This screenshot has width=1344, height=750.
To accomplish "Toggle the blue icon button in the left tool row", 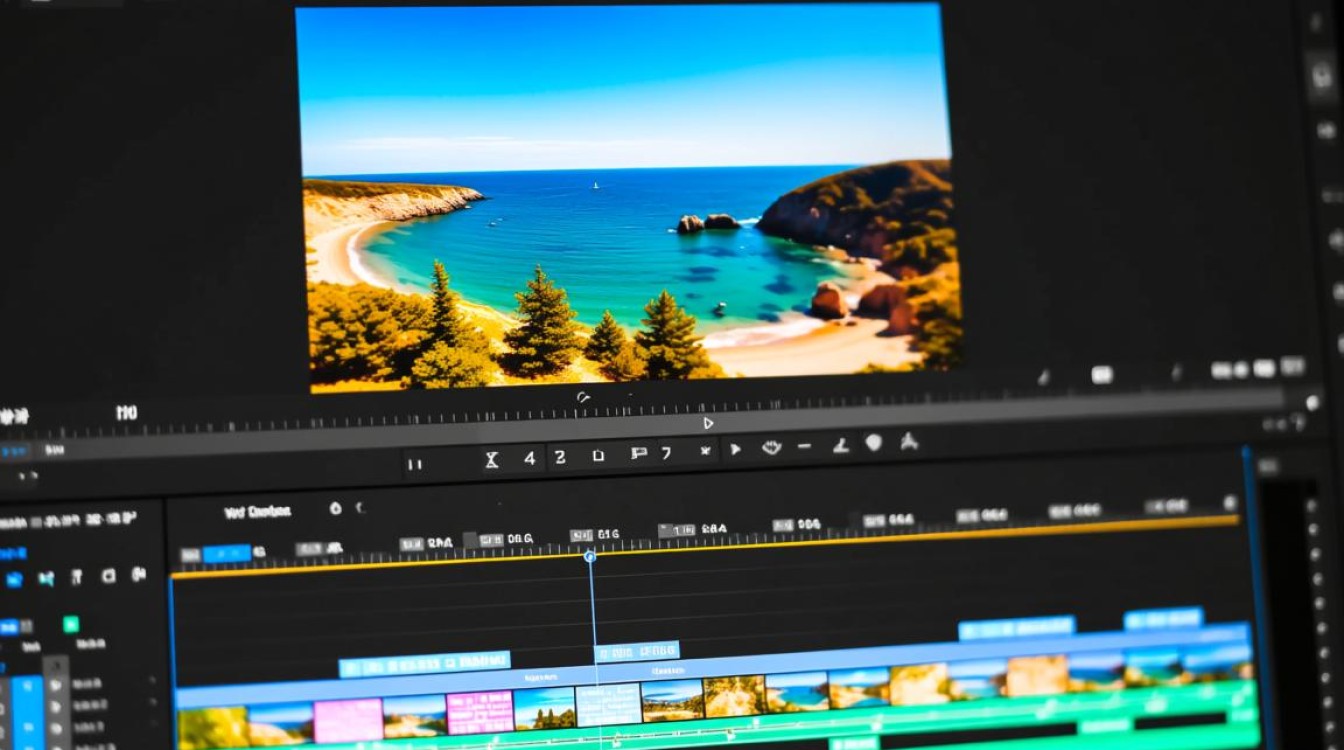I will point(14,579).
